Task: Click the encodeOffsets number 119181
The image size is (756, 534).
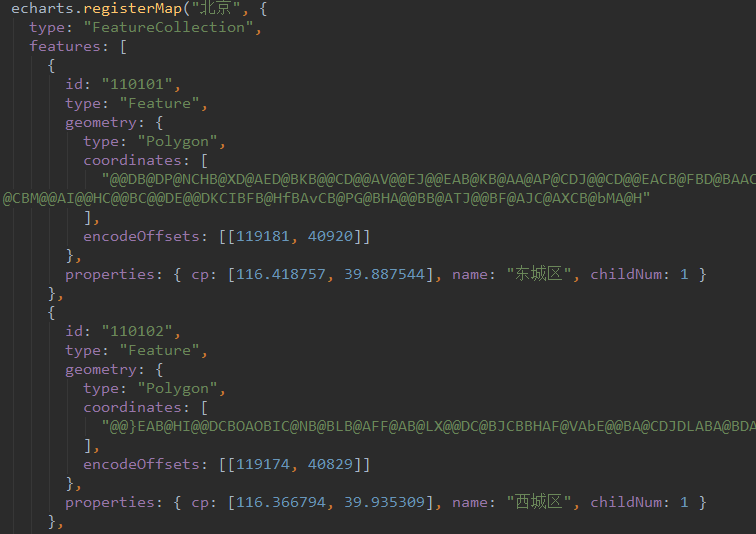Action: (x=263, y=236)
